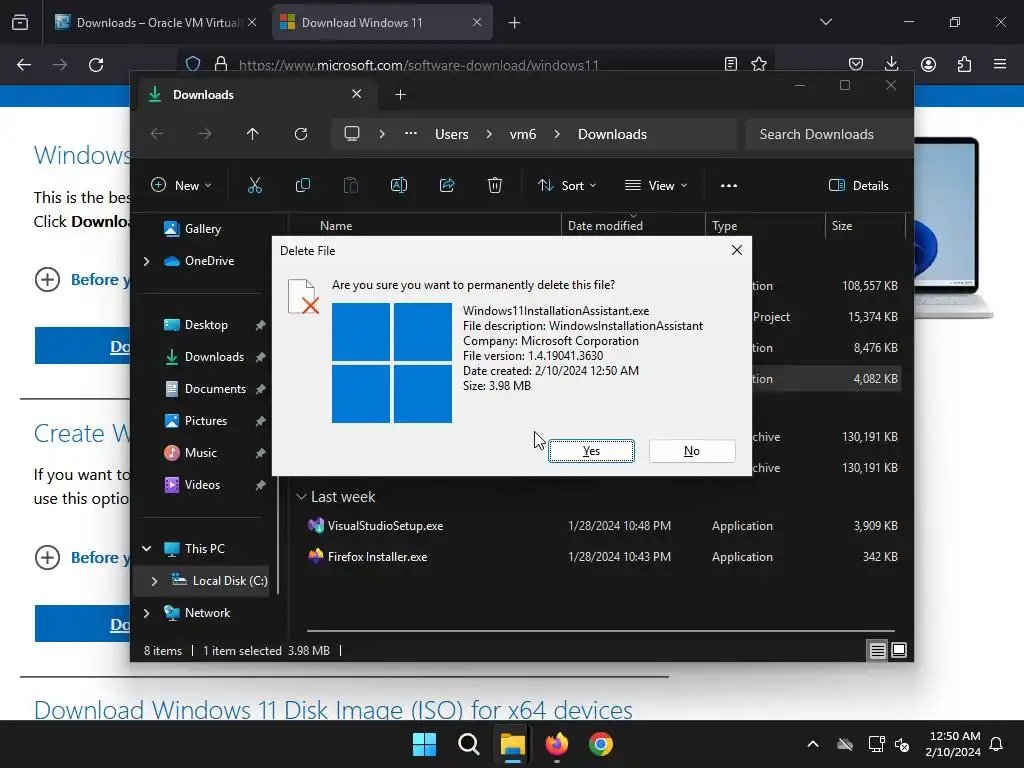Click the Delete trash icon in Explorer toolbar
1024x768 pixels.
[x=495, y=185]
